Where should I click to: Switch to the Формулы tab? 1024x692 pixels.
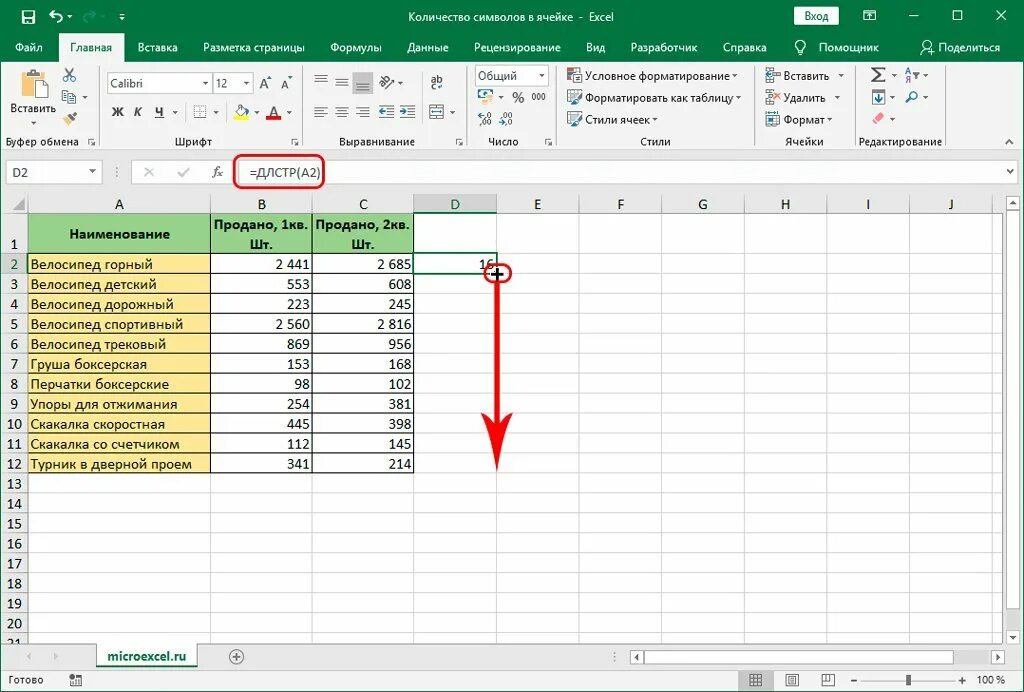tap(356, 47)
